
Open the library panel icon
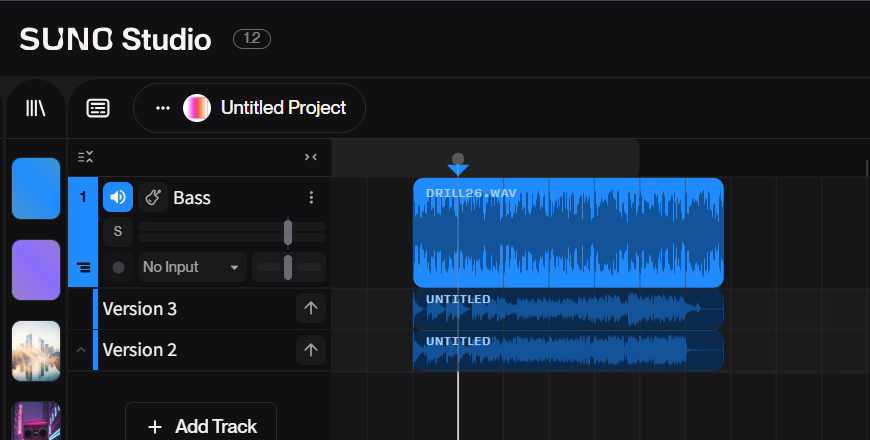pos(36,108)
